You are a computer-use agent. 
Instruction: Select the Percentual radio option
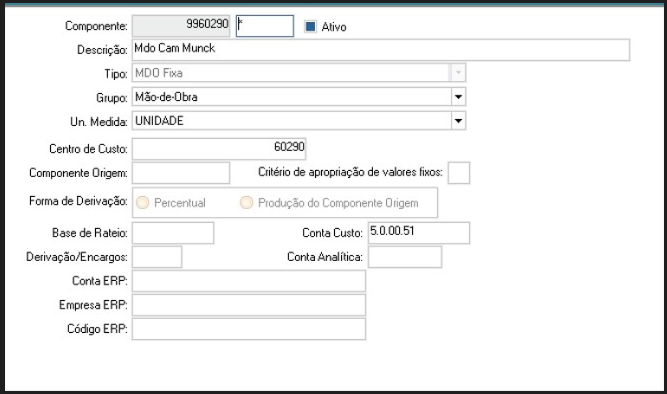tap(143, 203)
